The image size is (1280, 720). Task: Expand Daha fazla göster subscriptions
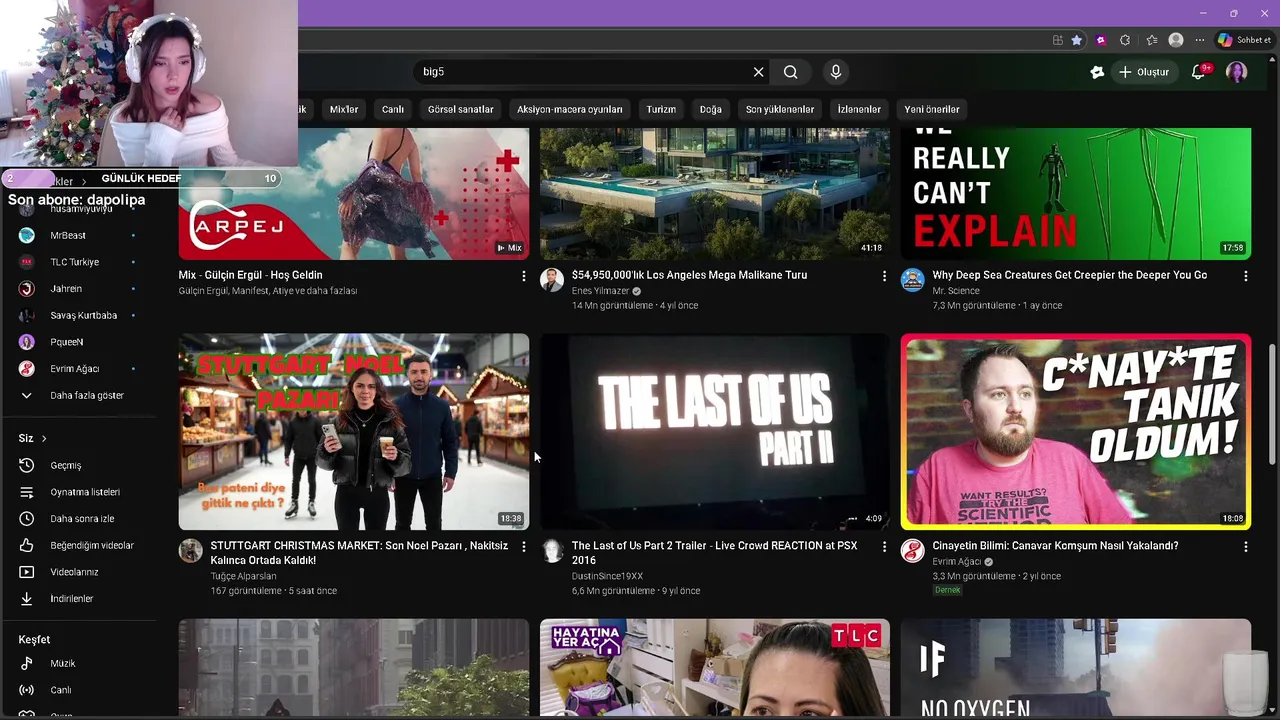pos(85,395)
